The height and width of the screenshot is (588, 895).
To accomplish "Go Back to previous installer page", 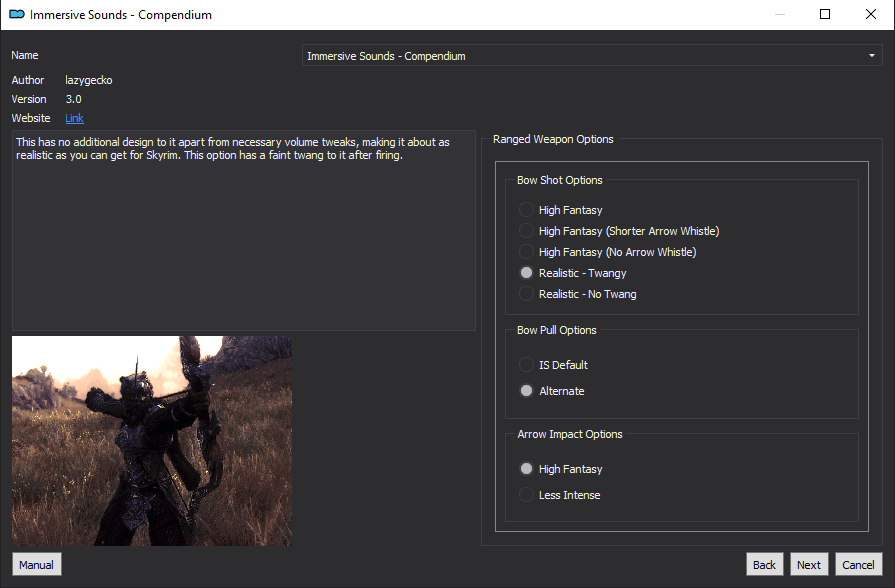I will [764, 564].
